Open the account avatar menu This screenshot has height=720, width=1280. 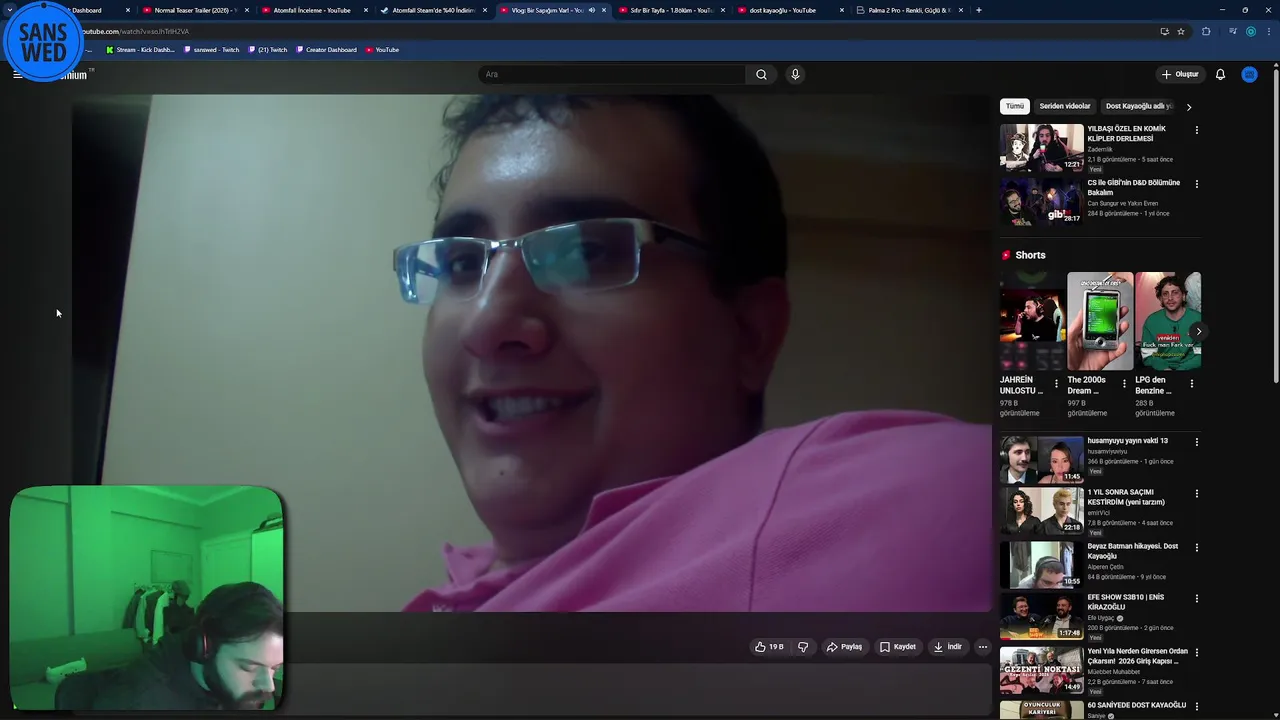tap(1249, 74)
